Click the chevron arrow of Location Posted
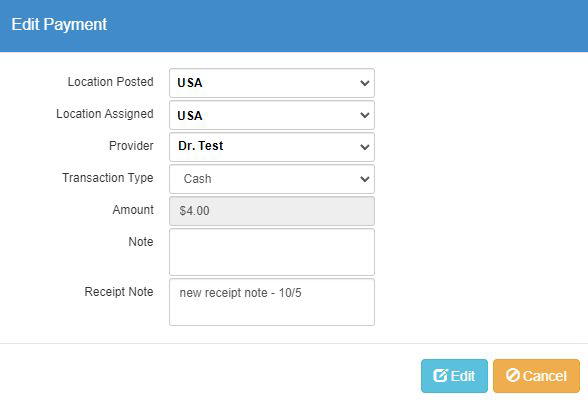The width and height of the screenshot is (588, 406). [364, 83]
